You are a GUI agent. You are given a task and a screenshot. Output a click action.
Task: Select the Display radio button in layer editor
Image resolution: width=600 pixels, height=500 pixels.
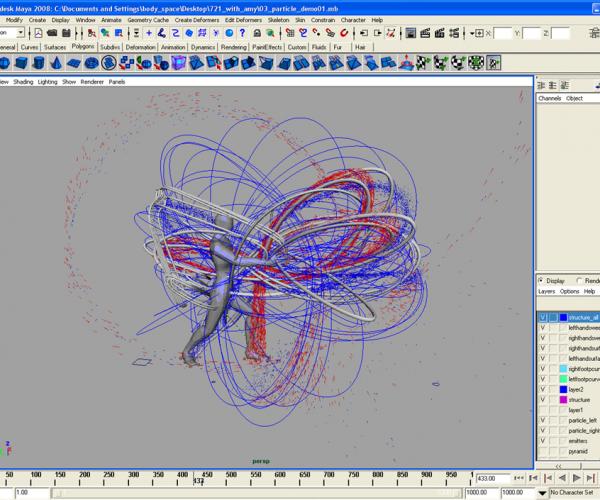[541, 280]
